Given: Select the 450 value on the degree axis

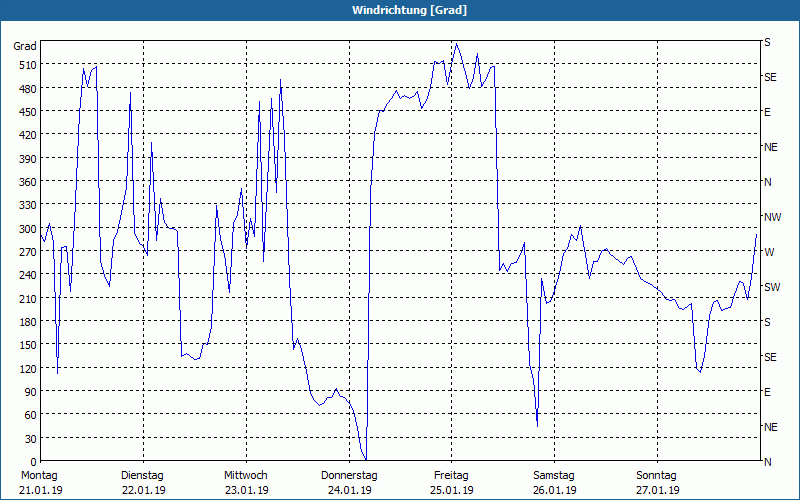Looking at the screenshot, I should (28, 112).
